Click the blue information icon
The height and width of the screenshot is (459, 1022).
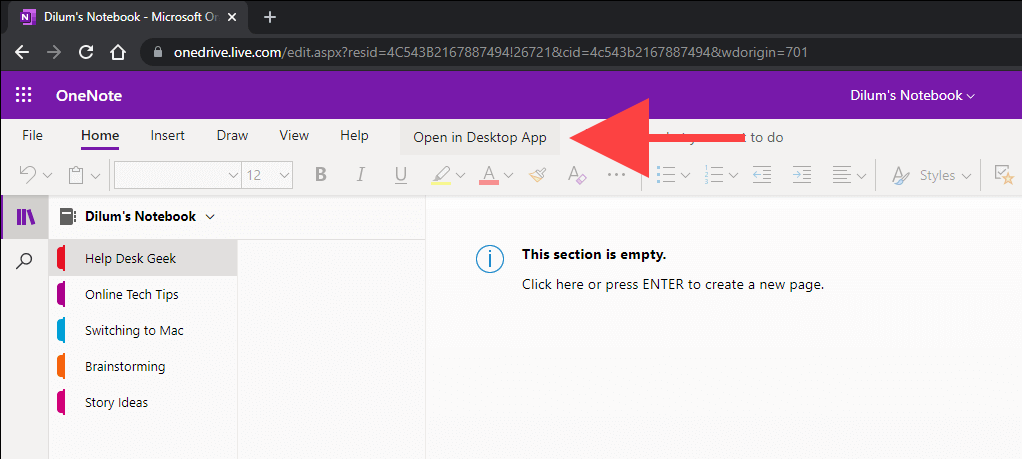point(489,259)
